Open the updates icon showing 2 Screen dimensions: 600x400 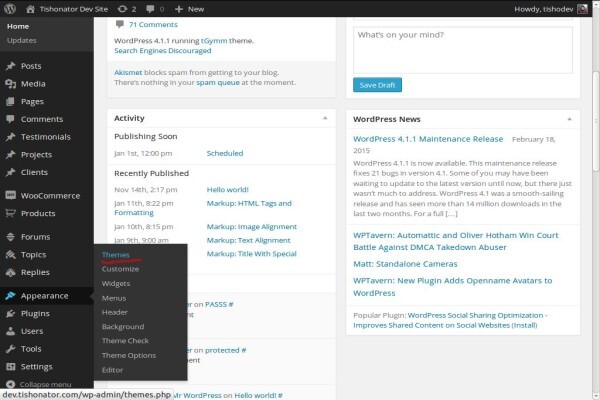122,9
